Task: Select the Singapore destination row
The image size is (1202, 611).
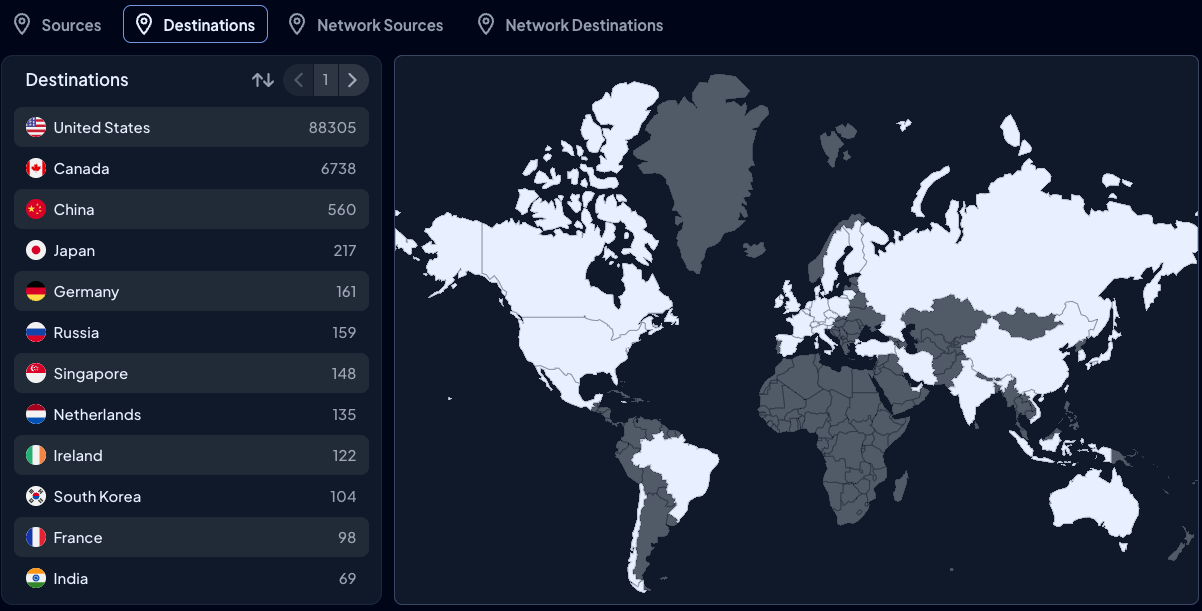Action: click(x=191, y=373)
